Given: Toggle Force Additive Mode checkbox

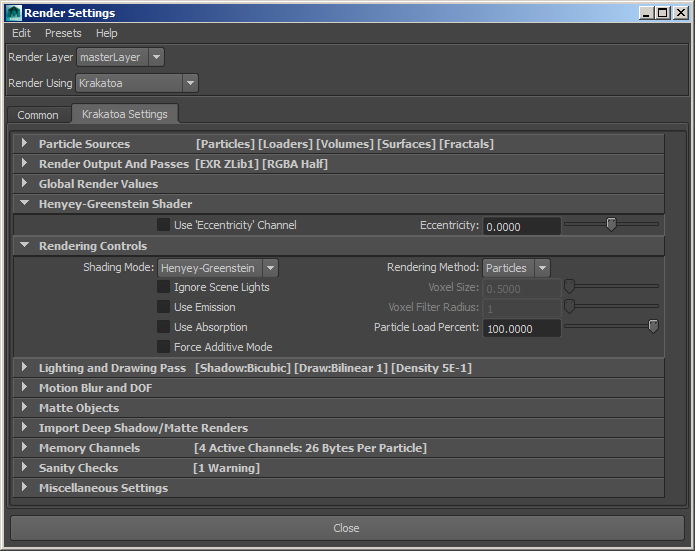Looking at the screenshot, I should click(164, 347).
